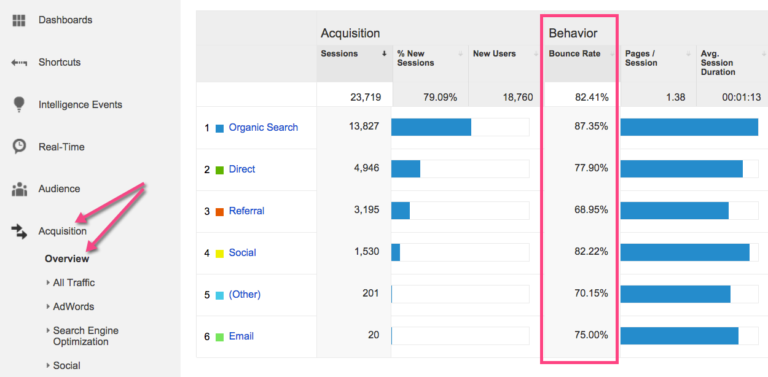Viewport: 768px width, 377px height.
Task: Click Organic Search sessions value 13,827
Action: (x=365, y=127)
